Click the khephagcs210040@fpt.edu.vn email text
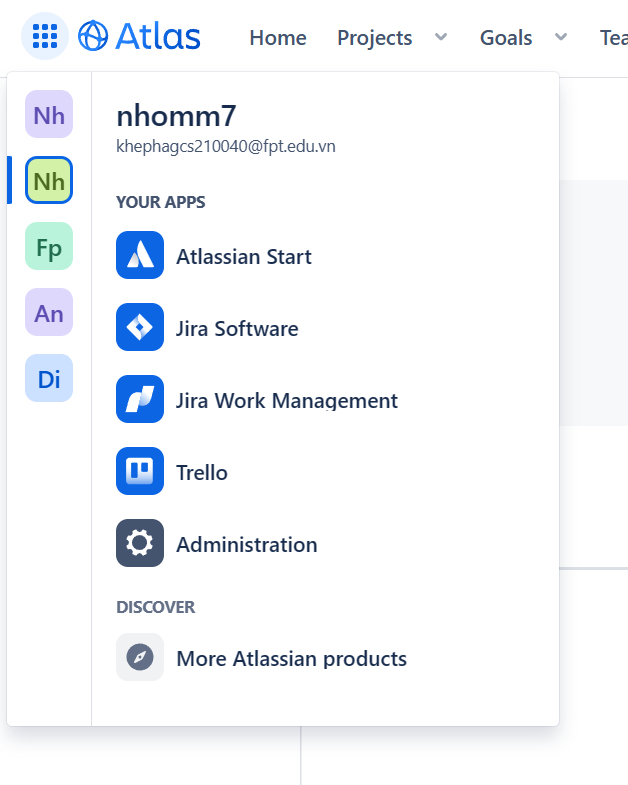The height and width of the screenshot is (785, 628). tap(226, 147)
